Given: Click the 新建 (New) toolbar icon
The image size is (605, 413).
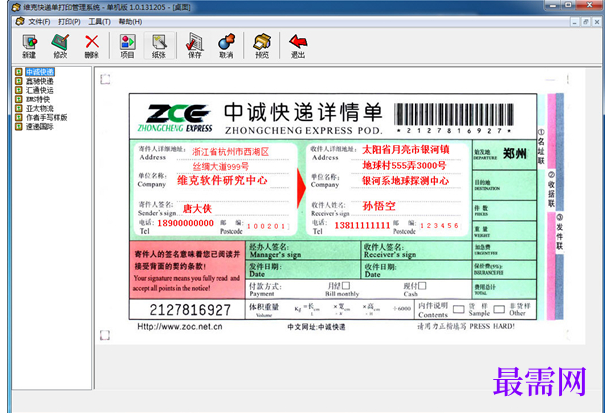Looking at the screenshot, I should click(x=29, y=46).
